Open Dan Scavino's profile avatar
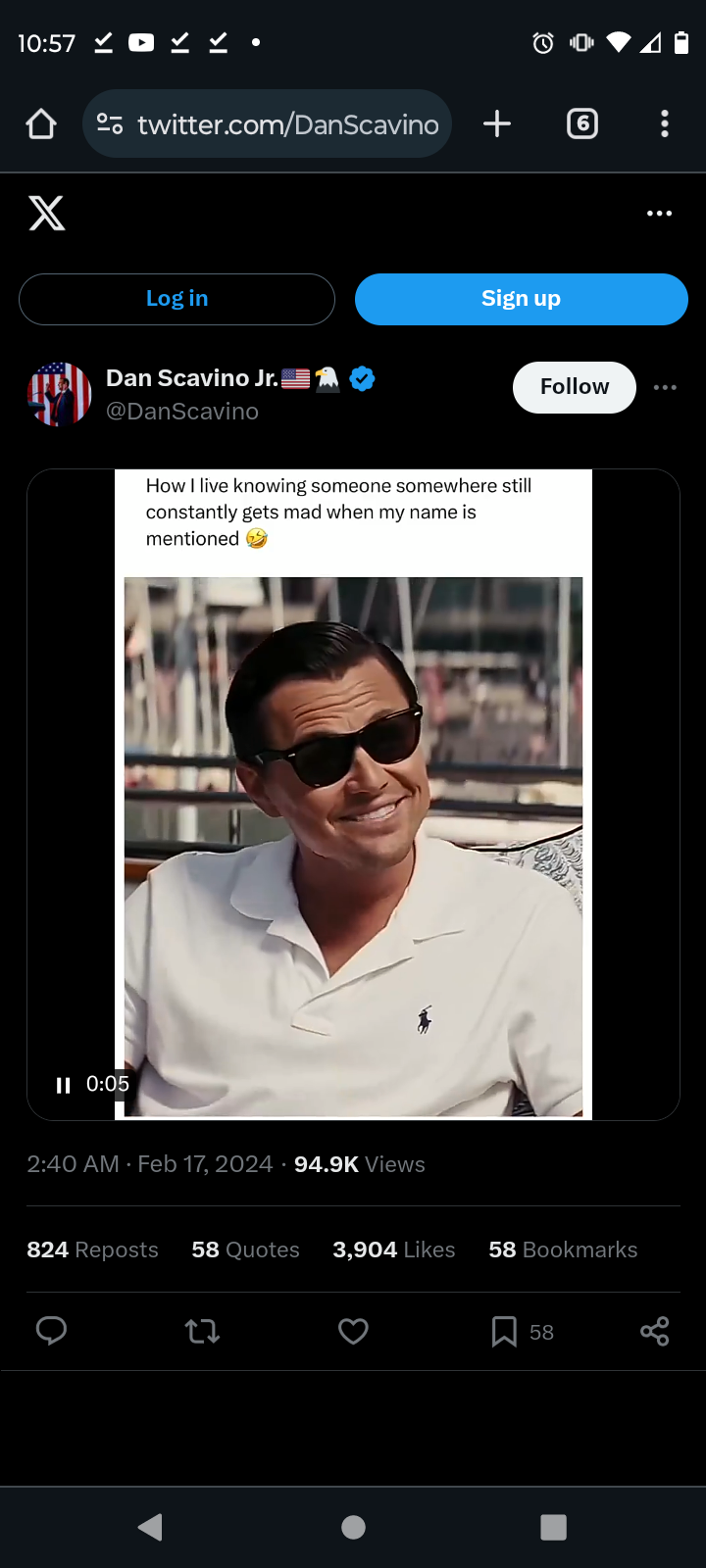 click(59, 394)
